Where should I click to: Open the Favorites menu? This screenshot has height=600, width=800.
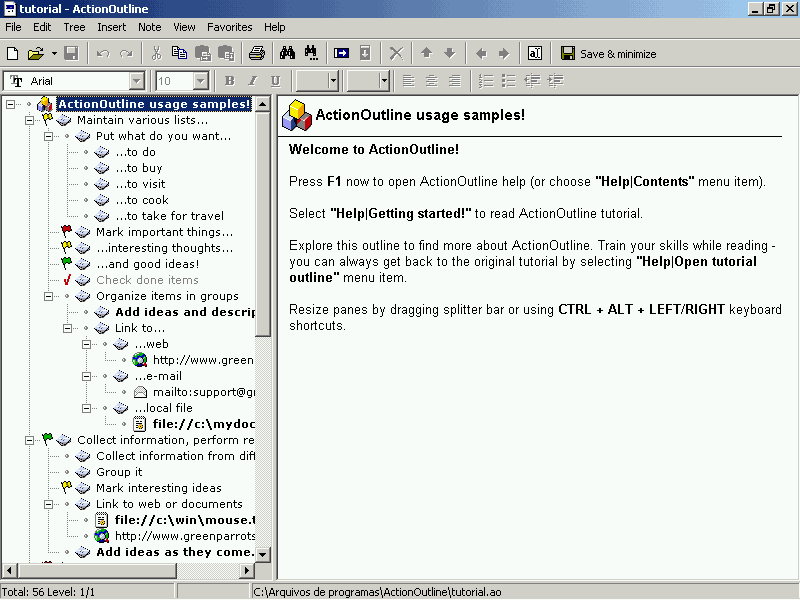229,27
